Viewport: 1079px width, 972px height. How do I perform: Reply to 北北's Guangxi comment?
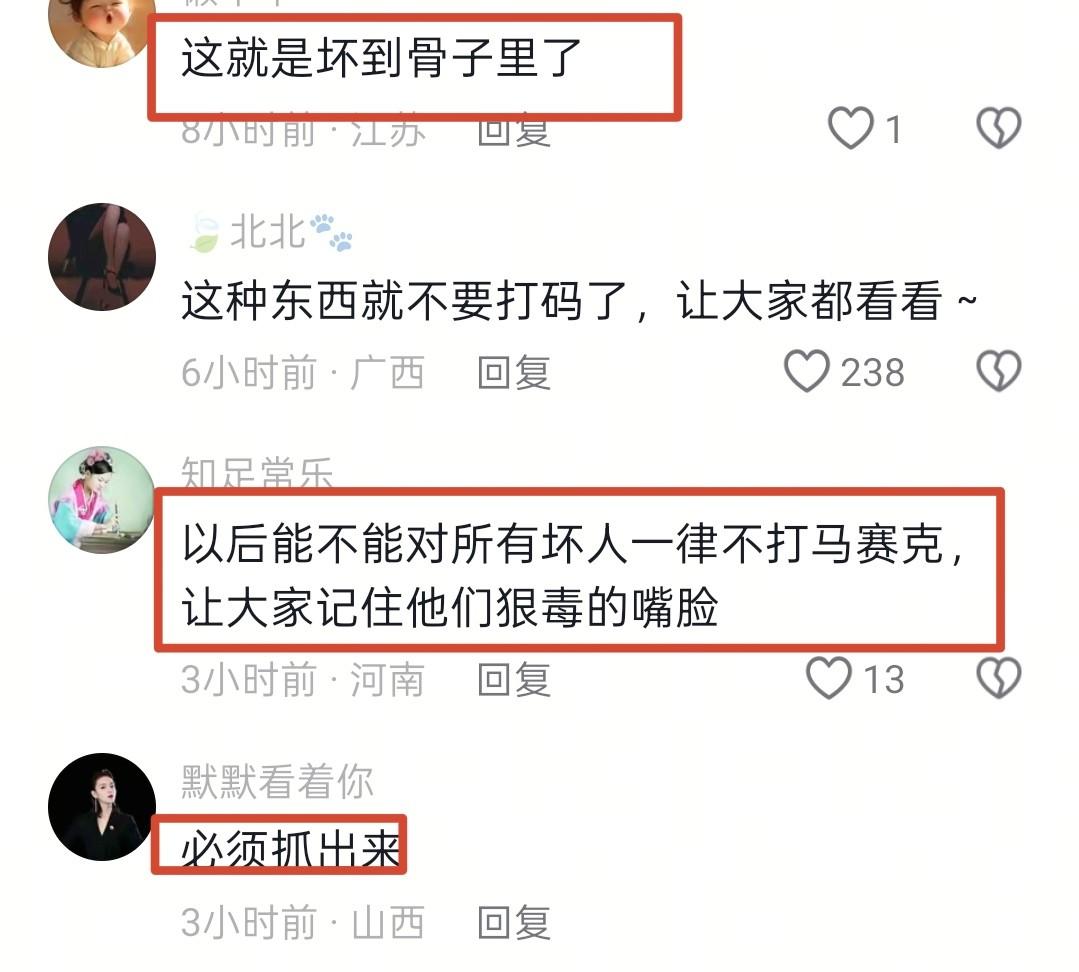(x=514, y=372)
